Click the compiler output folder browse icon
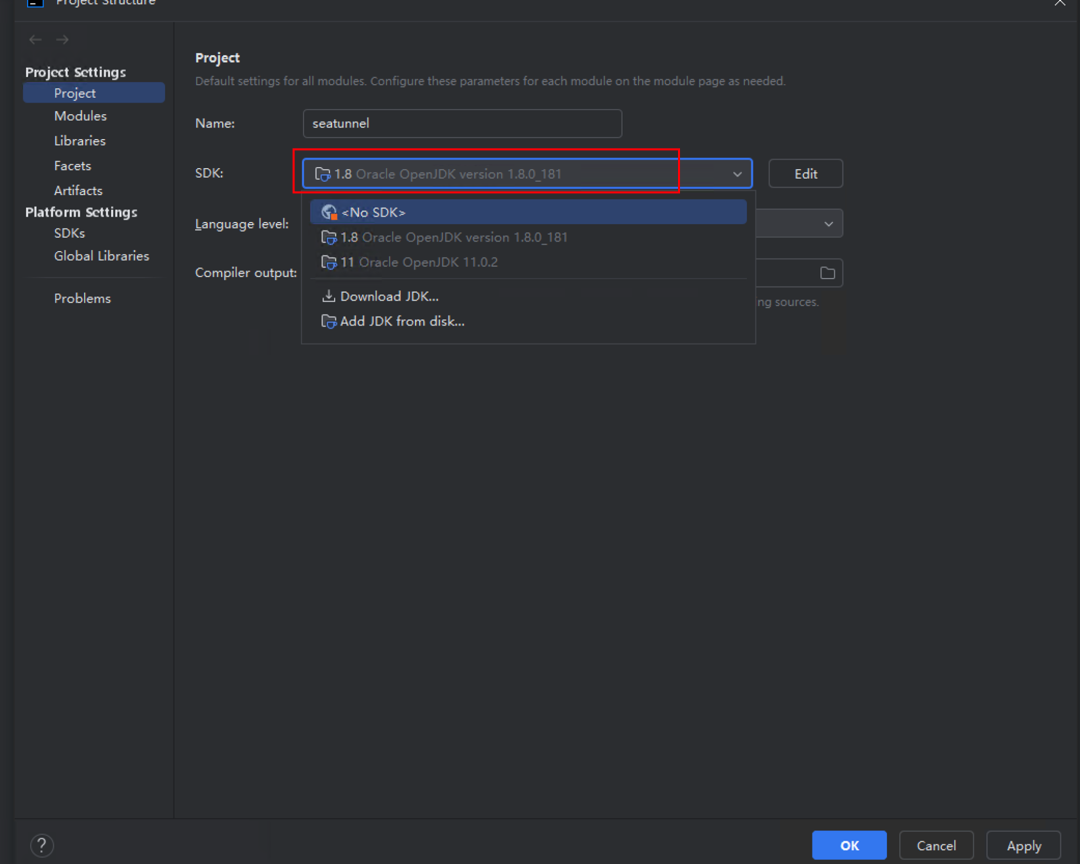This screenshot has width=1080, height=864. coord(827,274)
